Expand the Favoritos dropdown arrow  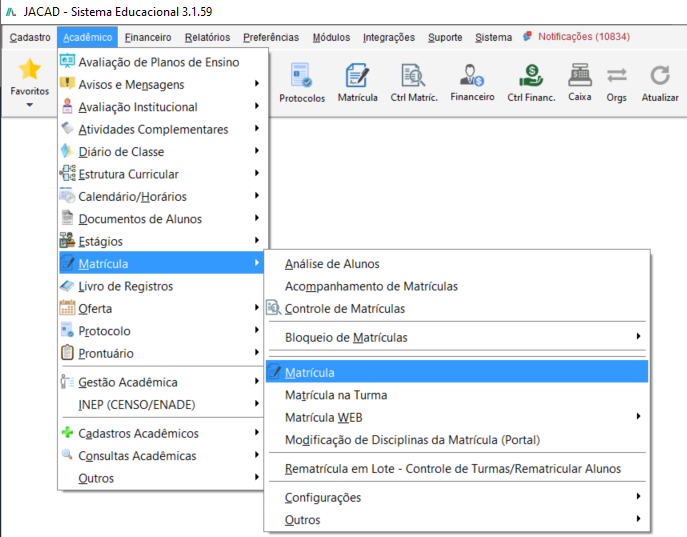pos(29,105)
